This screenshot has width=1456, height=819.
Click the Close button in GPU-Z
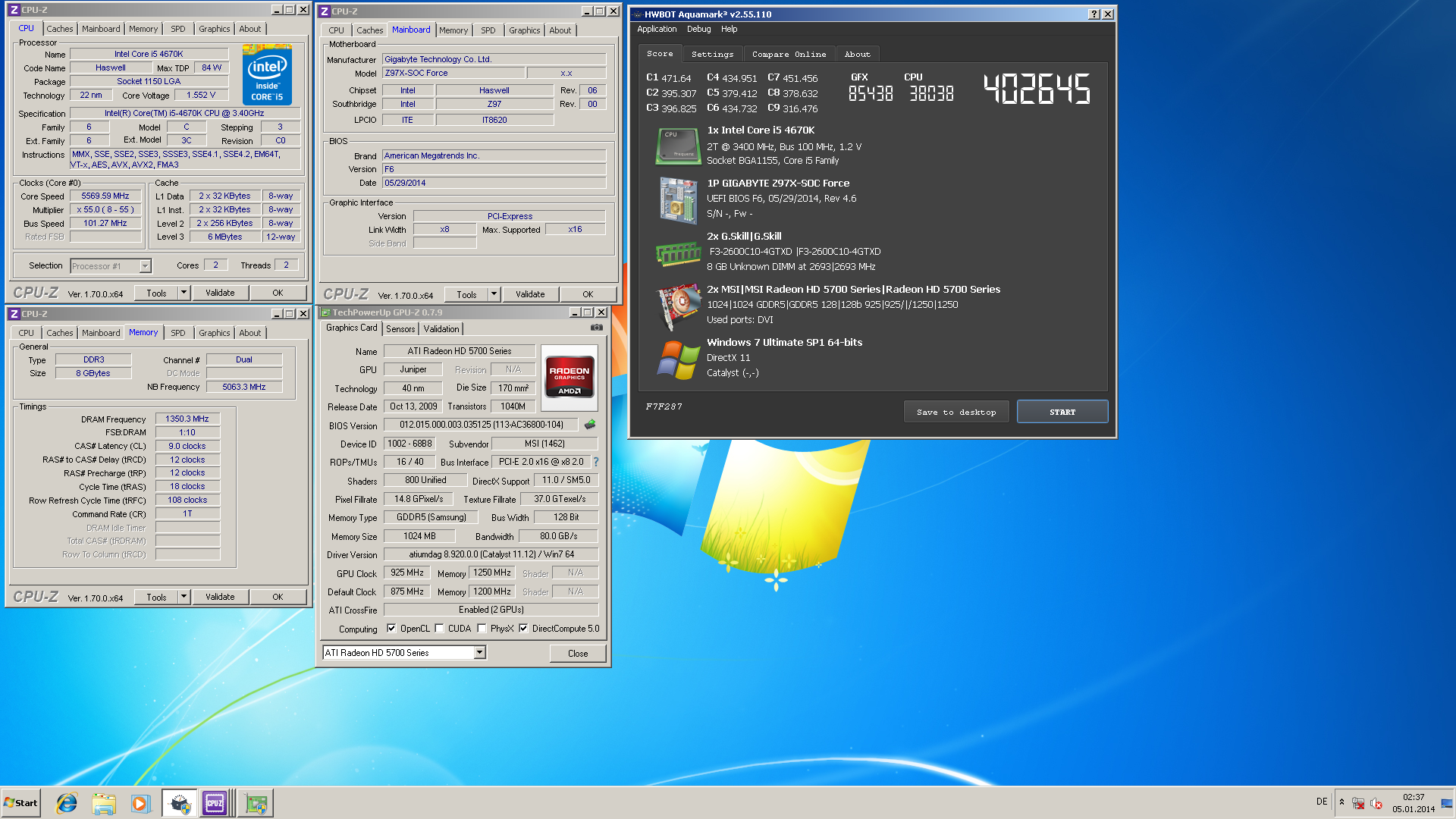[578, 653]
